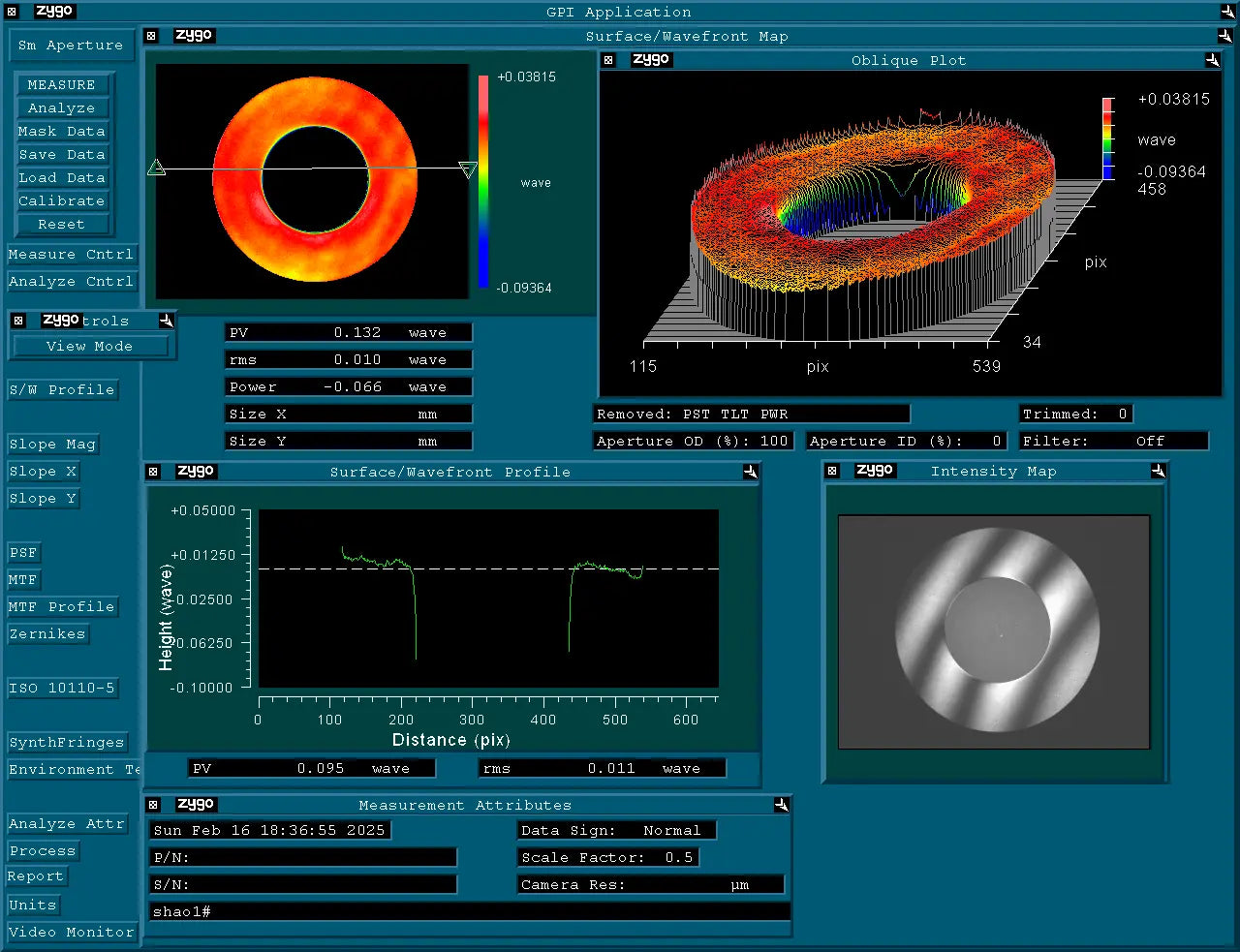This screenshot has width=1240, height=952.
Task: Open the Scale Factor selector
Action: 607,857
